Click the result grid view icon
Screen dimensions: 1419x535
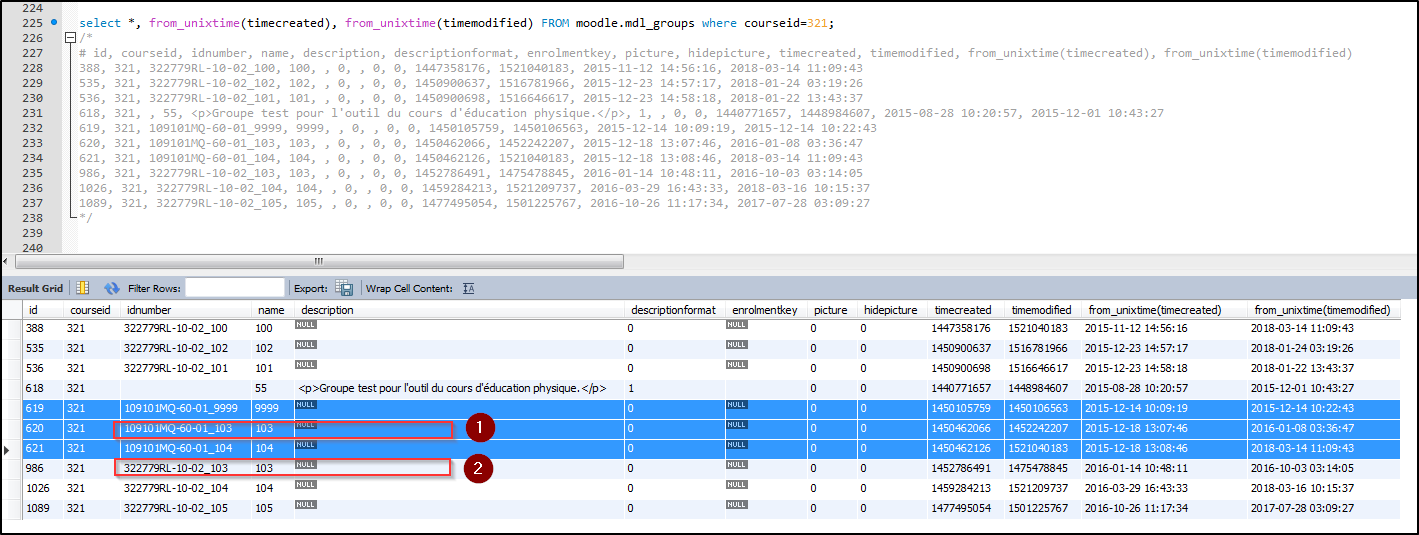tap(83, 288)
